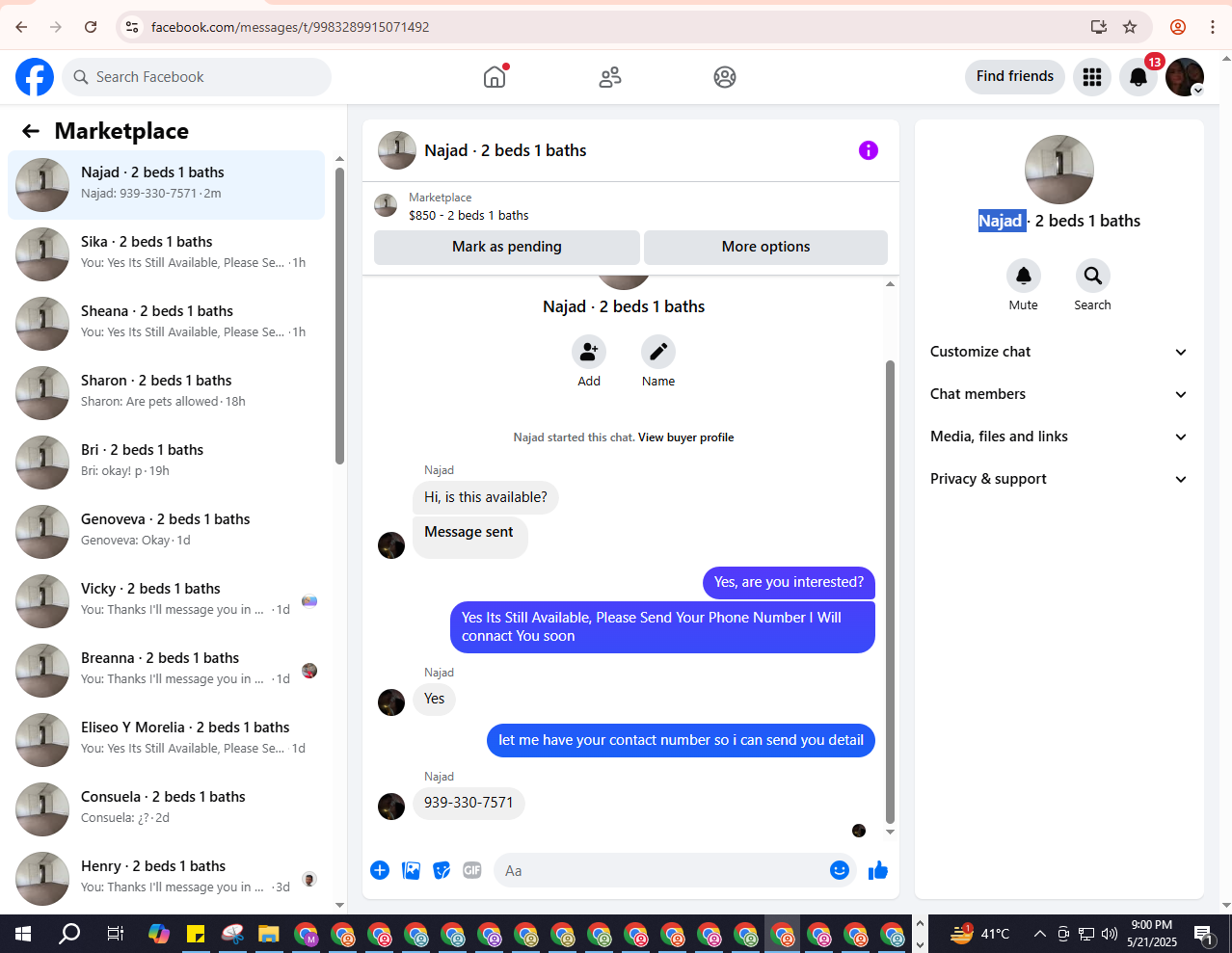Screen dimensions: 1232x953
Task: Open Windows Start menu
Action: point(23,934)
